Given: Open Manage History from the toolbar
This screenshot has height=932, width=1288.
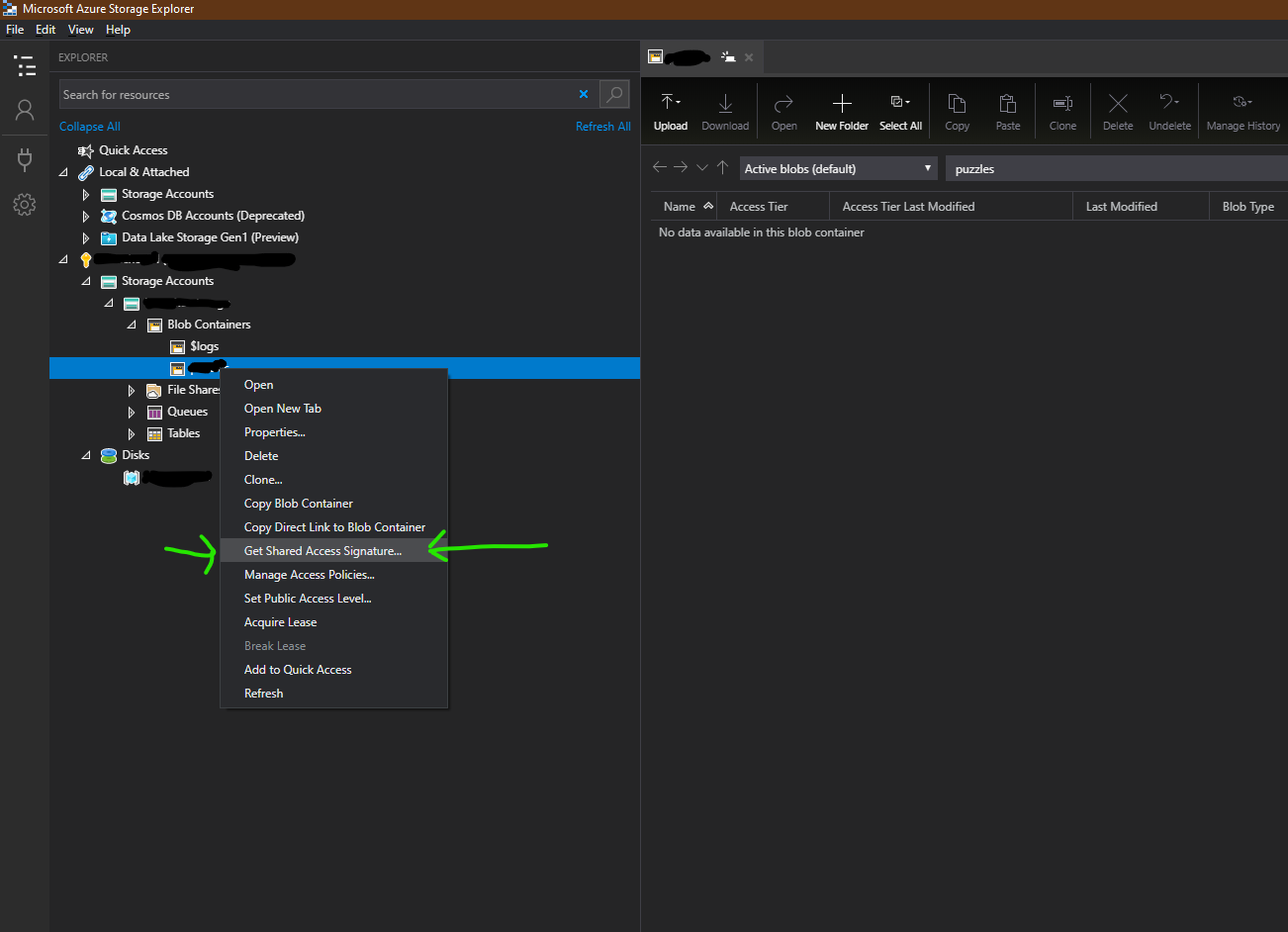Looking at the screenshot, I should [1242, 109].
